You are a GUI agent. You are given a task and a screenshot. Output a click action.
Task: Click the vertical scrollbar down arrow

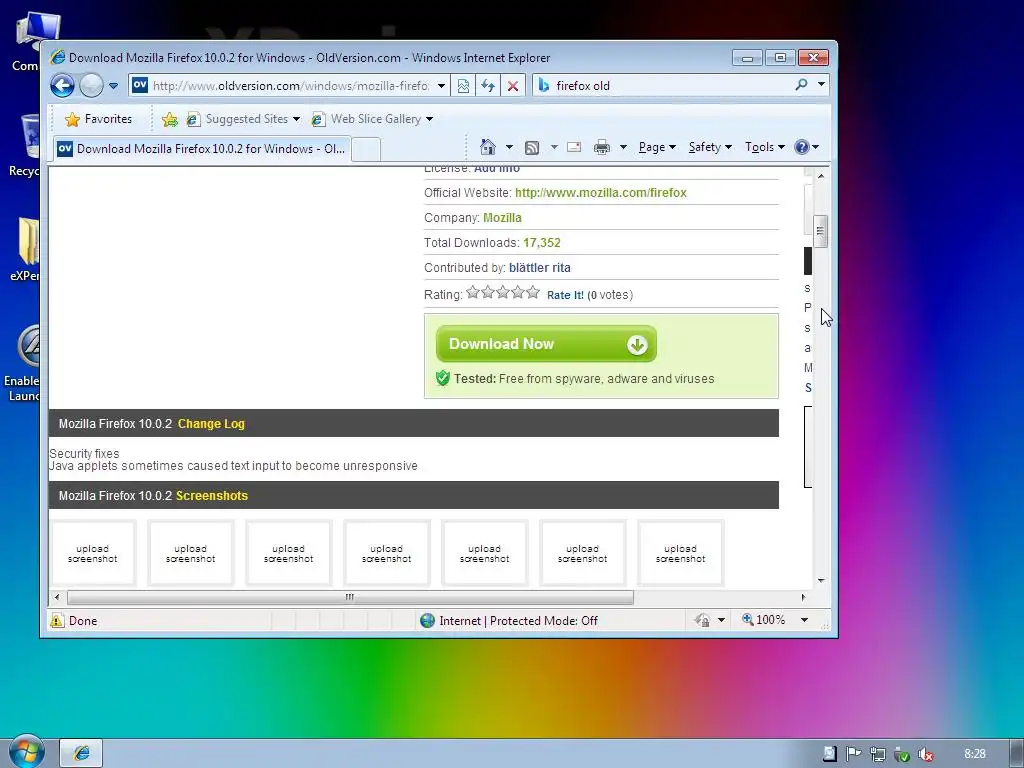point(821,581)
